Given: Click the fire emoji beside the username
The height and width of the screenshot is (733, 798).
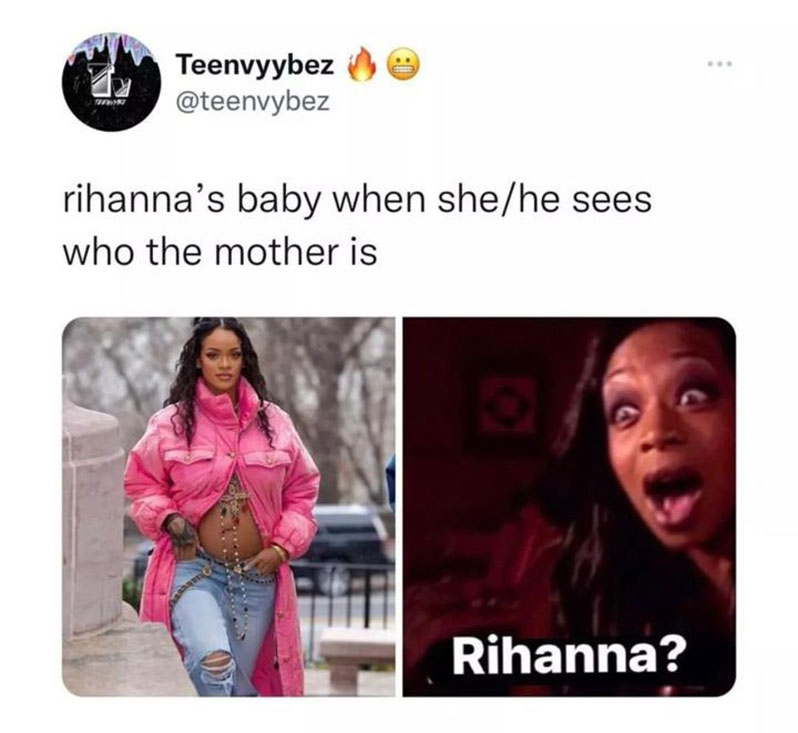Looking at the screenshot, I should pyautogui.click(x=361, y=65).
